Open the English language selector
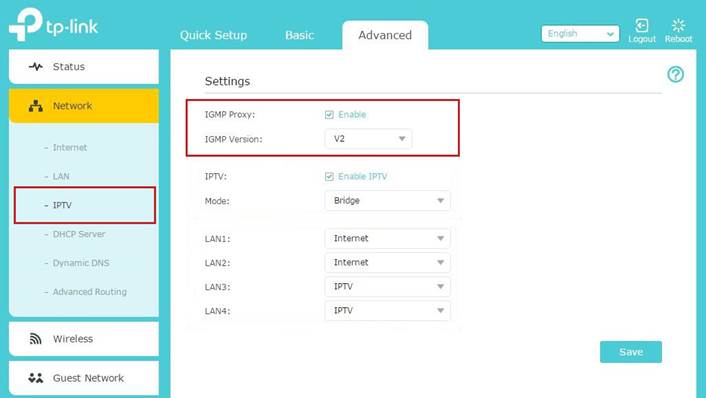This screenshot has width=706, height=398. point(580,34)
